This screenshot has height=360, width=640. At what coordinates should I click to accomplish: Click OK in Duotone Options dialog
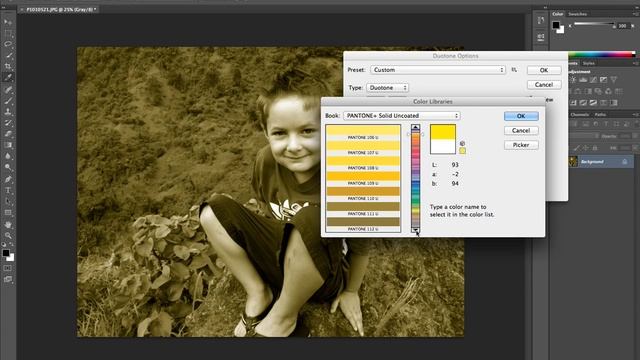coord(544,70)
